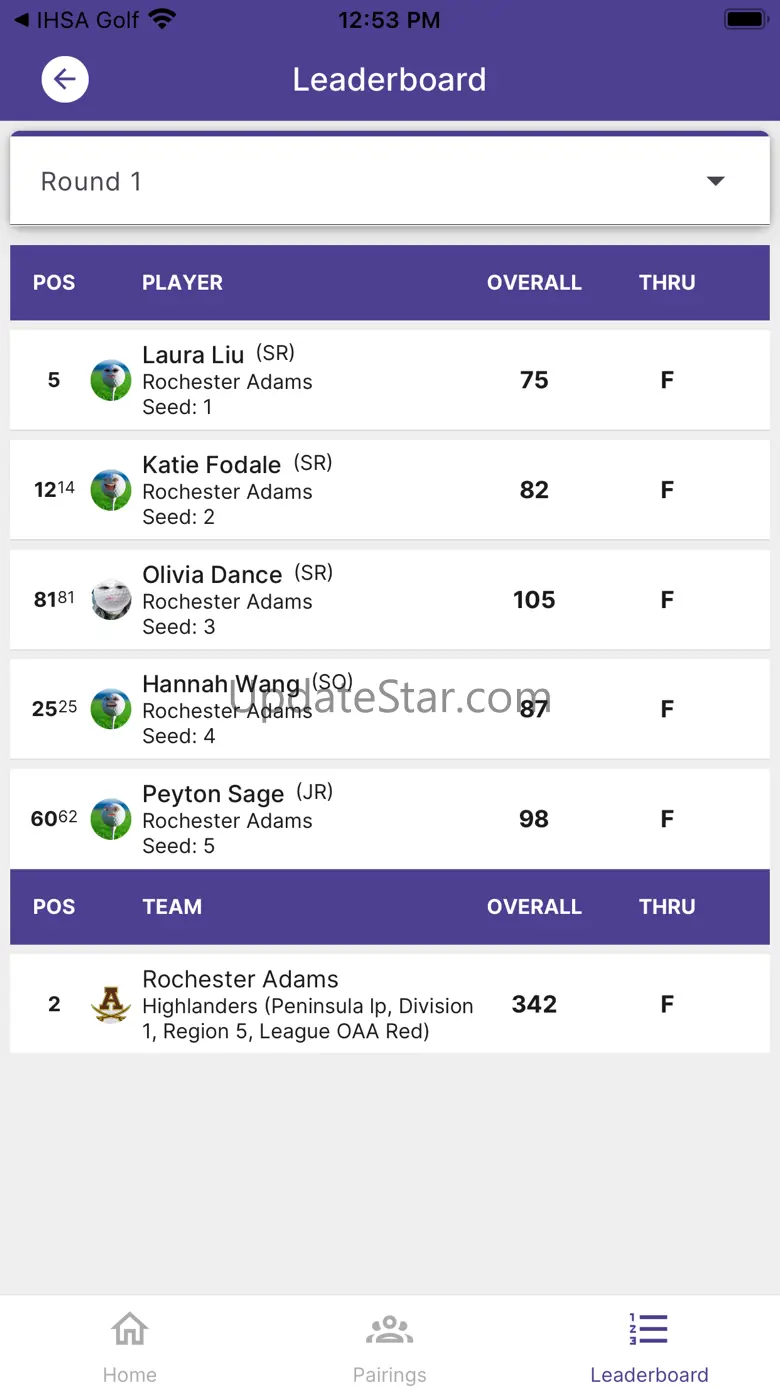Expand the Round 1 dropdown arrow
Image resolution: width=780 pixels, height=1387 pixels.
pos(715,181)
